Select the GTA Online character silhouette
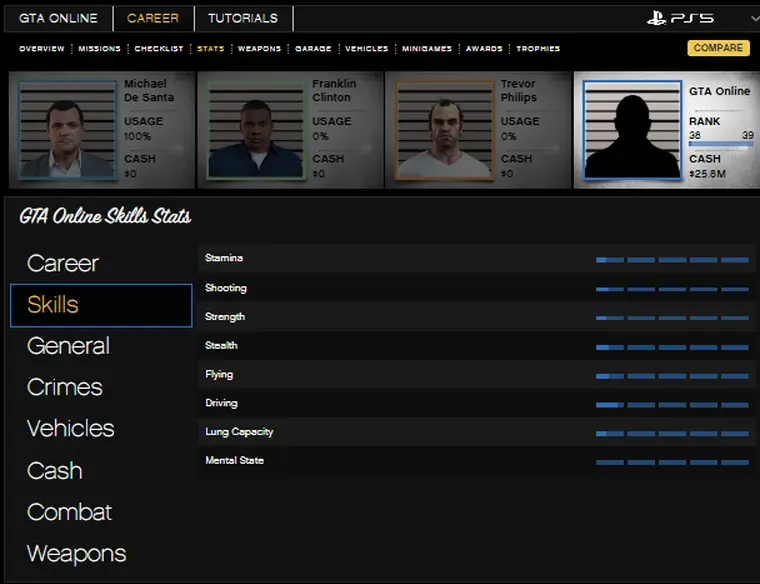 click(632, 131)
